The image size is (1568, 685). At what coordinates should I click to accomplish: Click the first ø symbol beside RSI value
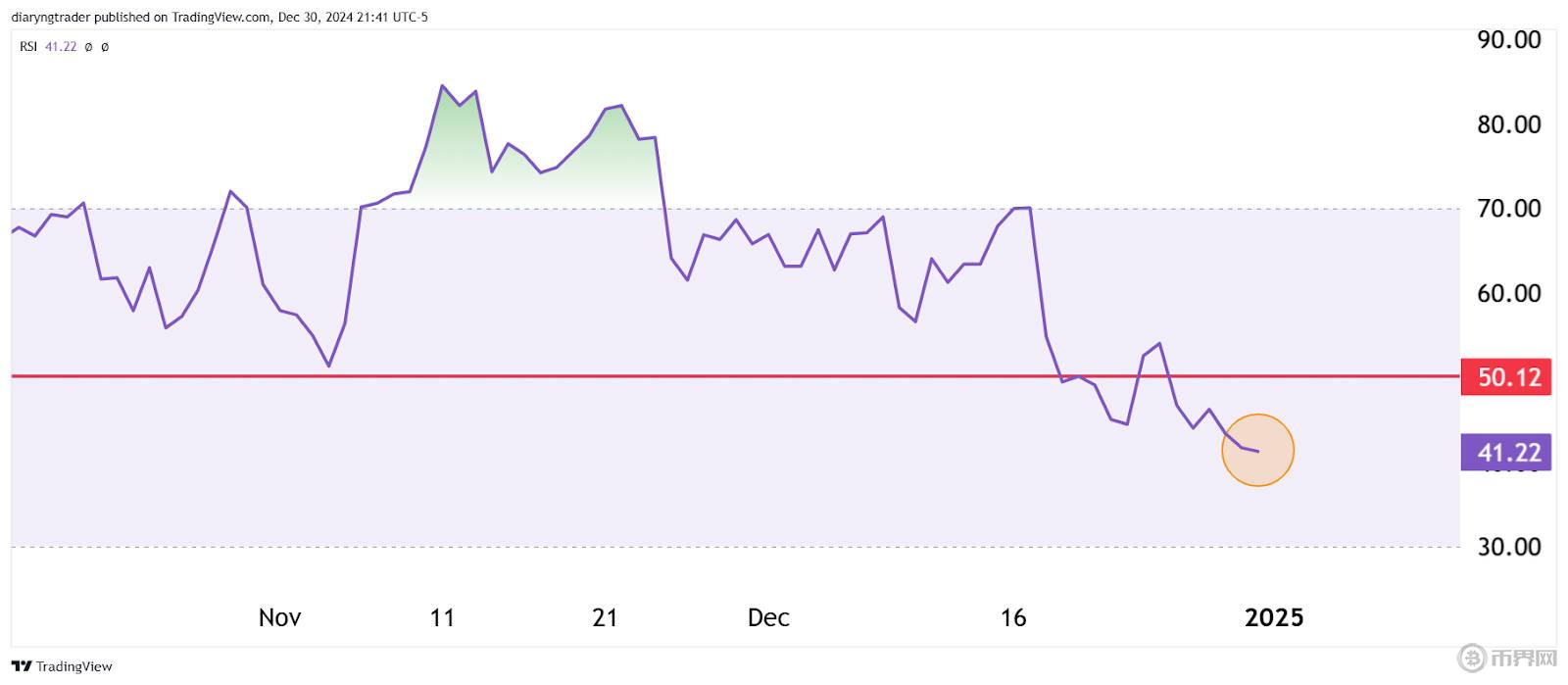click(x=88, y=47)
